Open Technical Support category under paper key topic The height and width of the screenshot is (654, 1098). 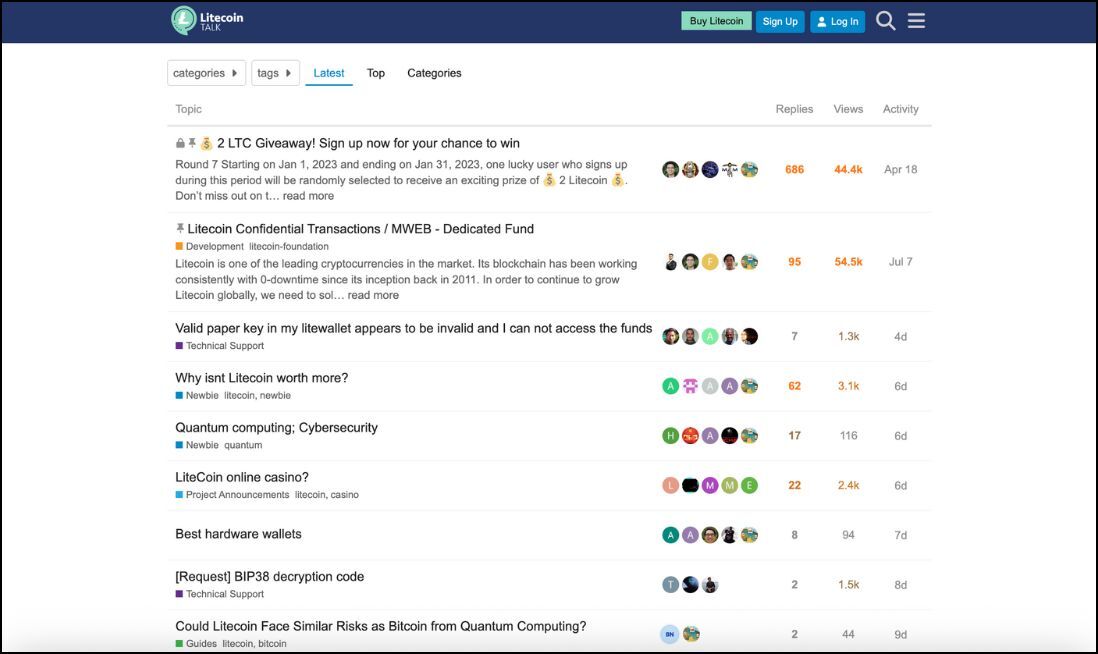click(219, 346)
